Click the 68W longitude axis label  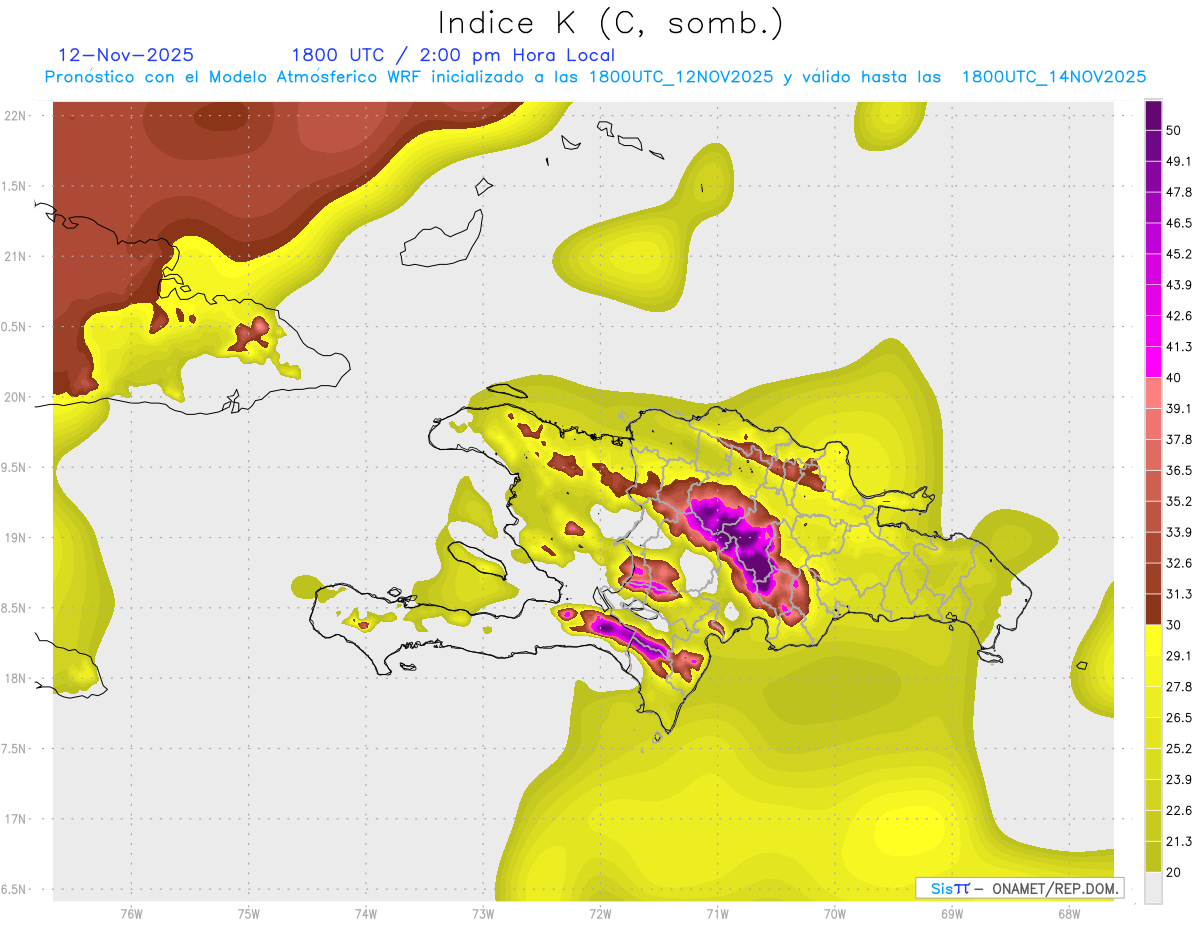pos(1068,913)
